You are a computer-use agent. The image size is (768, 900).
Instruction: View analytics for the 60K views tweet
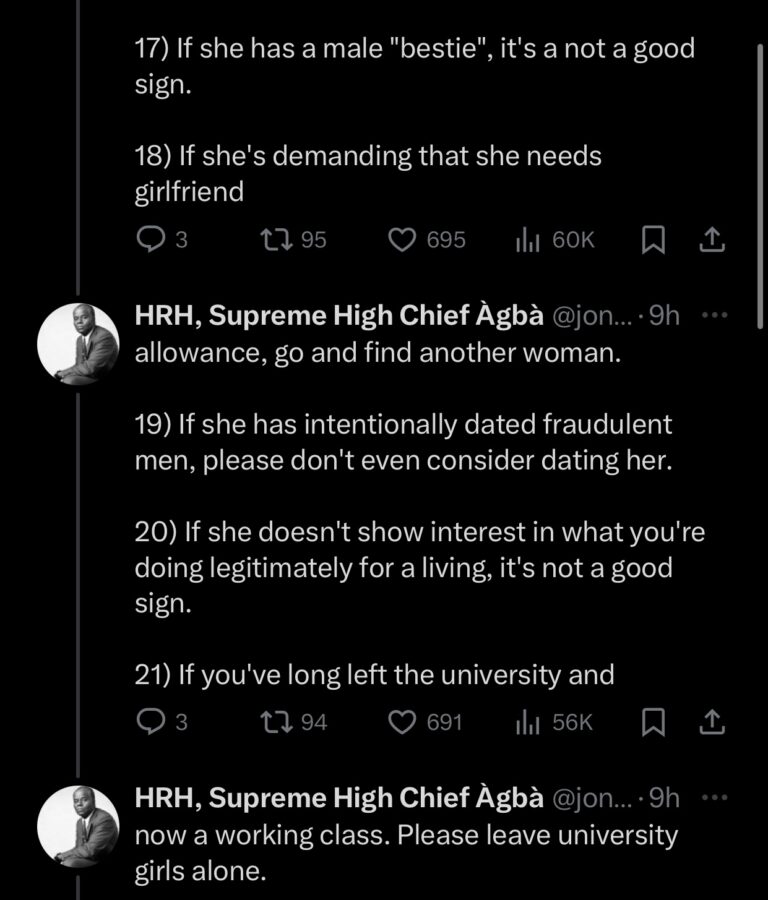(x=526, y=240)
